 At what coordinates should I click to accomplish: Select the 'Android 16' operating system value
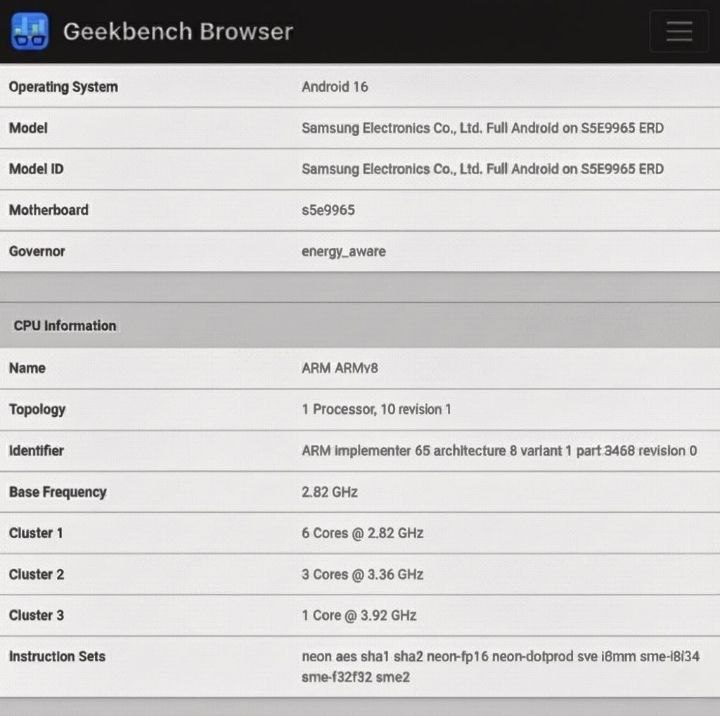[x=335, y=87]
